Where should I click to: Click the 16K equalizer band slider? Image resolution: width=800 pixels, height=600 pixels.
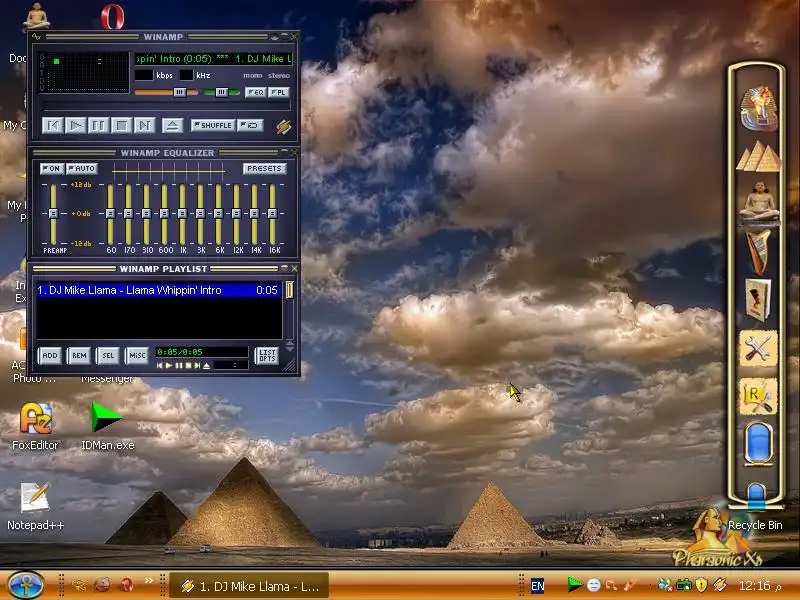(272, 213)
